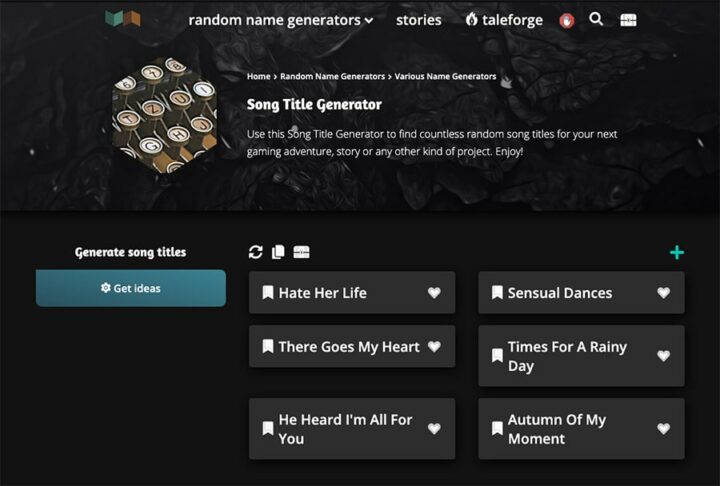Toggle heart on Times For A Rainy Day
This screenshot has height=486, width=720.
(664, 356)
